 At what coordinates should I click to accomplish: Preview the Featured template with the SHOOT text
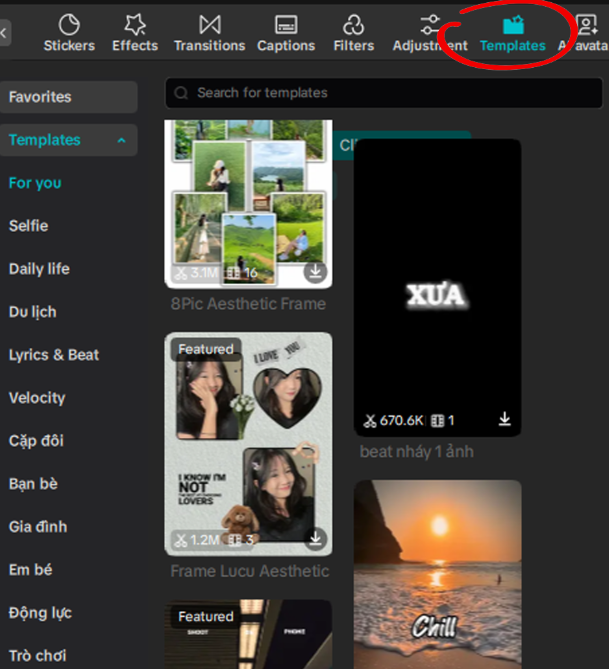click(x=248, y=634)
